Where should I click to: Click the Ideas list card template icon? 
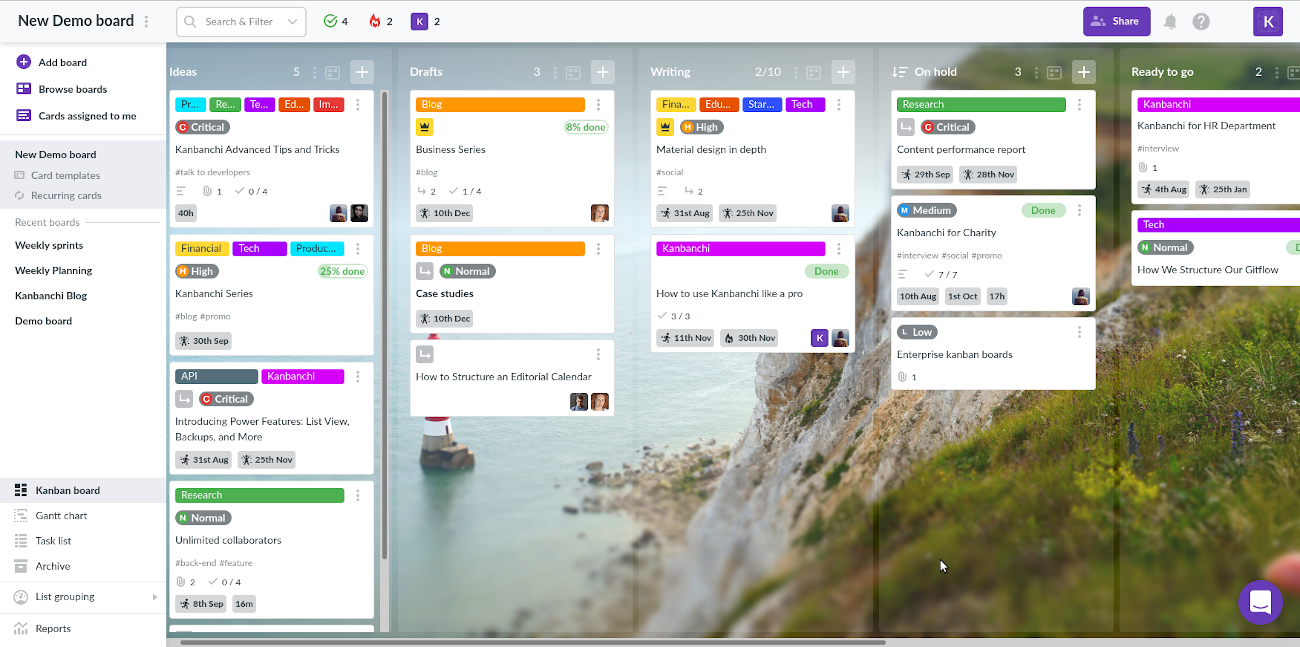tap(333, 72)
